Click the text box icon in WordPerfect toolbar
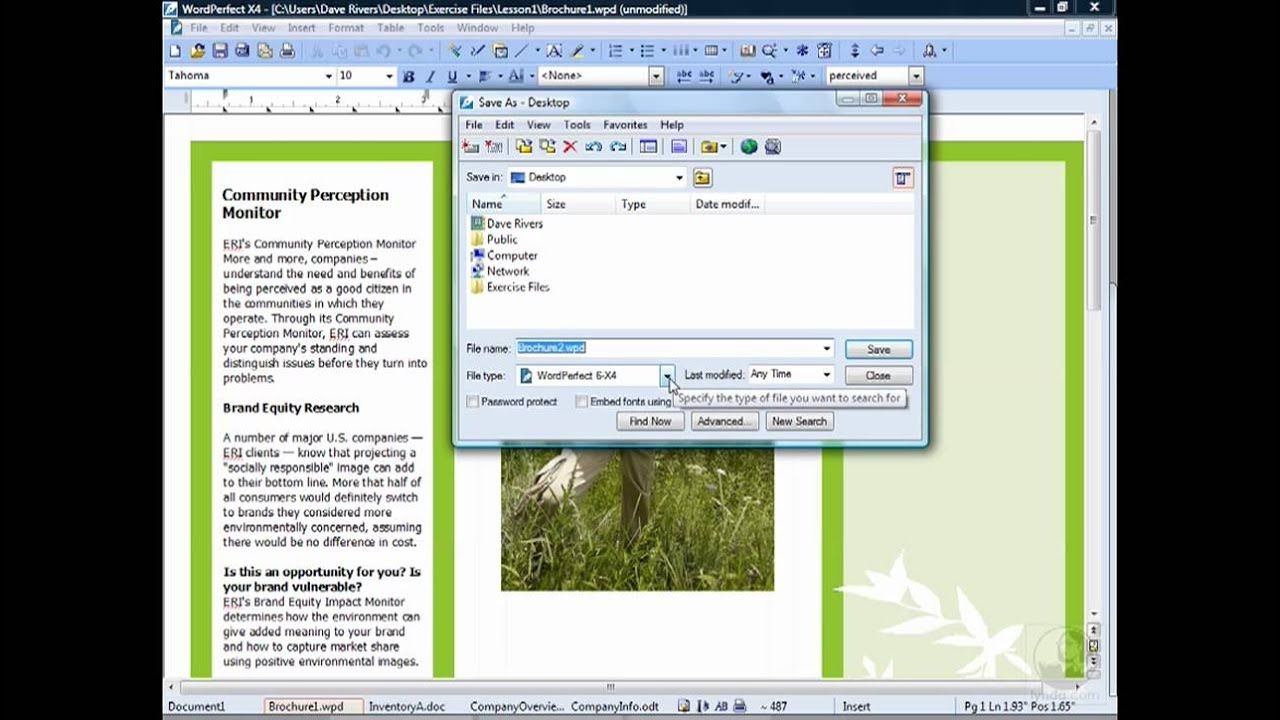The height and width of the screenshot is (720, 1280). tap(553, 51)
